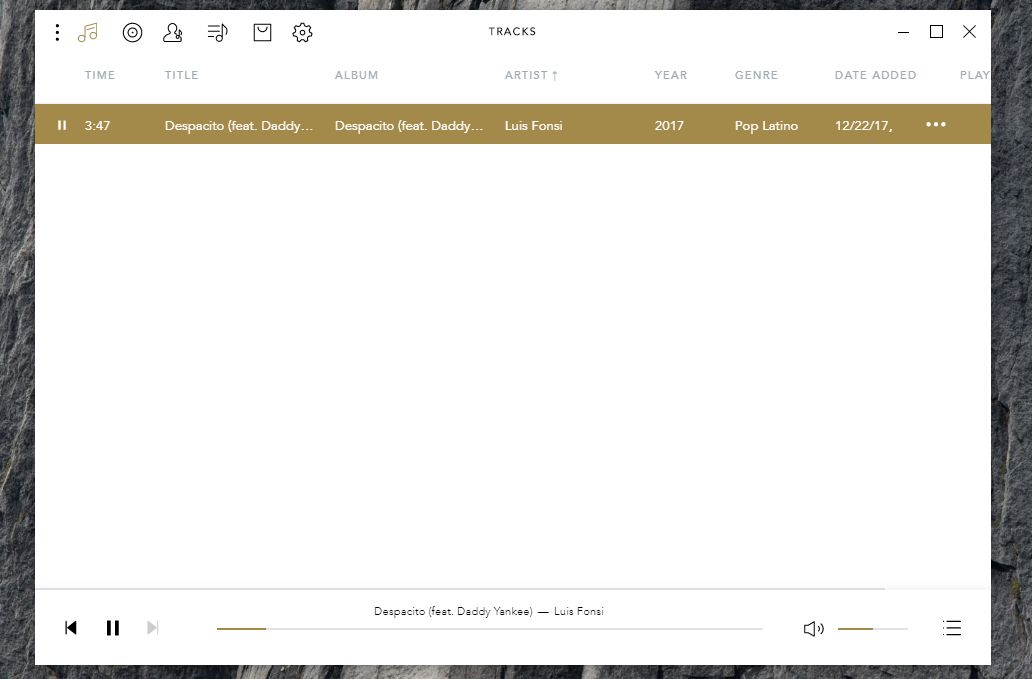The height and width of the screenshot is (679, 1032).
Task: Close the music player window
Action: 969,32
